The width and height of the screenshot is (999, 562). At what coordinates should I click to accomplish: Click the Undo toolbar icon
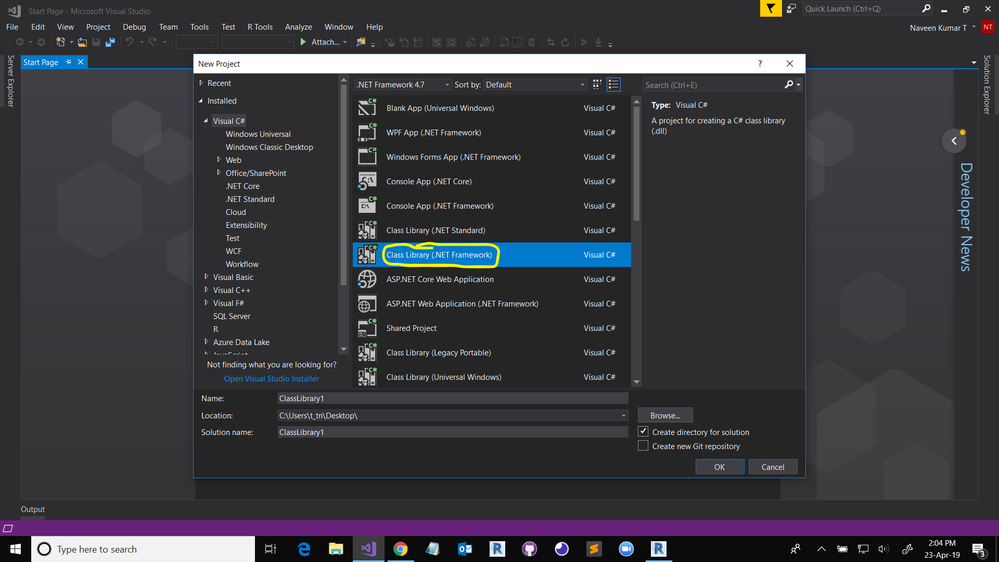point(129,42)
